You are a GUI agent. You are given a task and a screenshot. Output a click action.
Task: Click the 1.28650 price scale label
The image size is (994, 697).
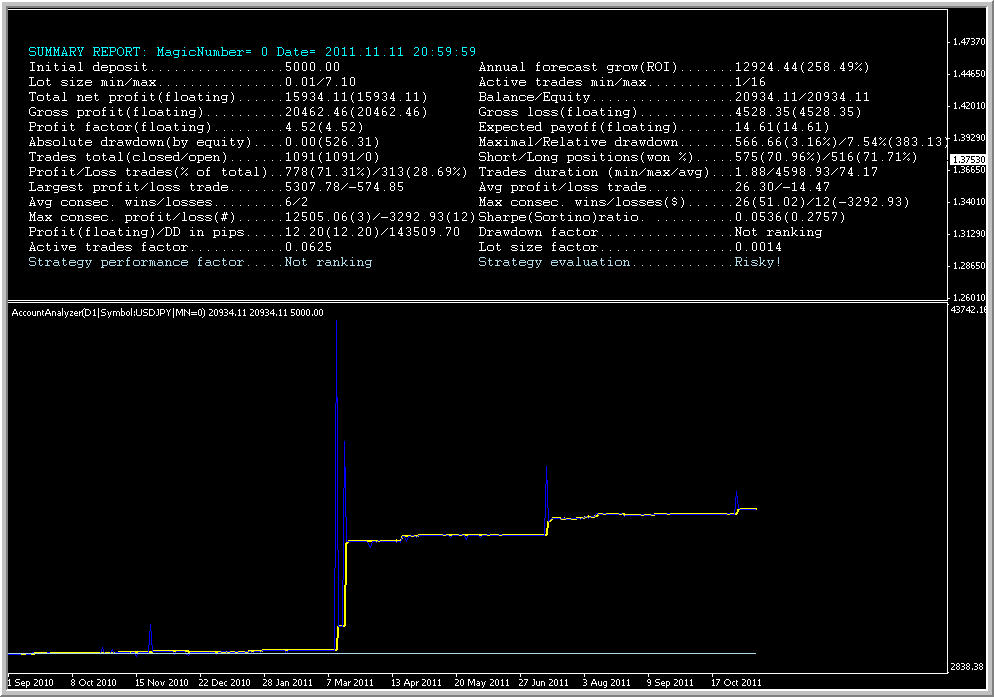point(969,266)
